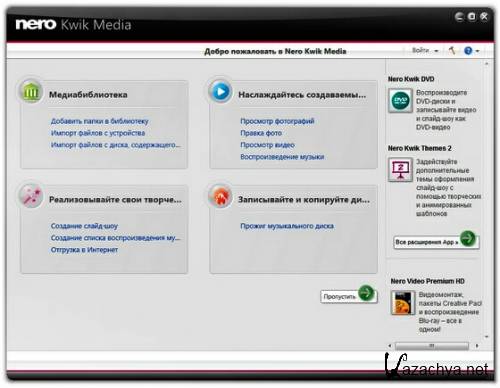Click the Наслаждайтесь создаваемы... heading

(x=302, y=95)
